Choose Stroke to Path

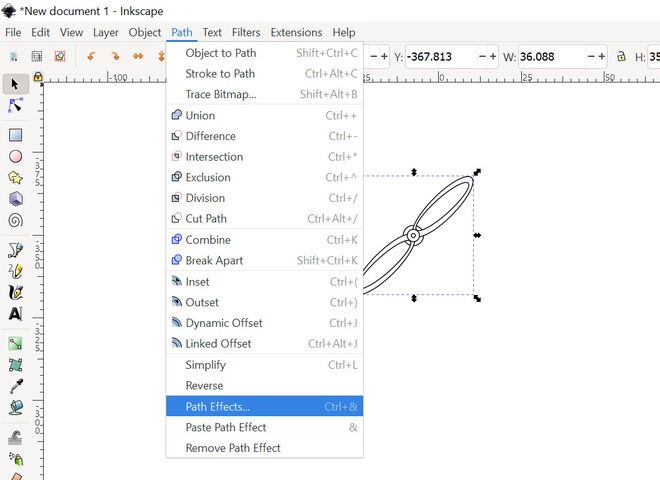[x=265, y=74]
